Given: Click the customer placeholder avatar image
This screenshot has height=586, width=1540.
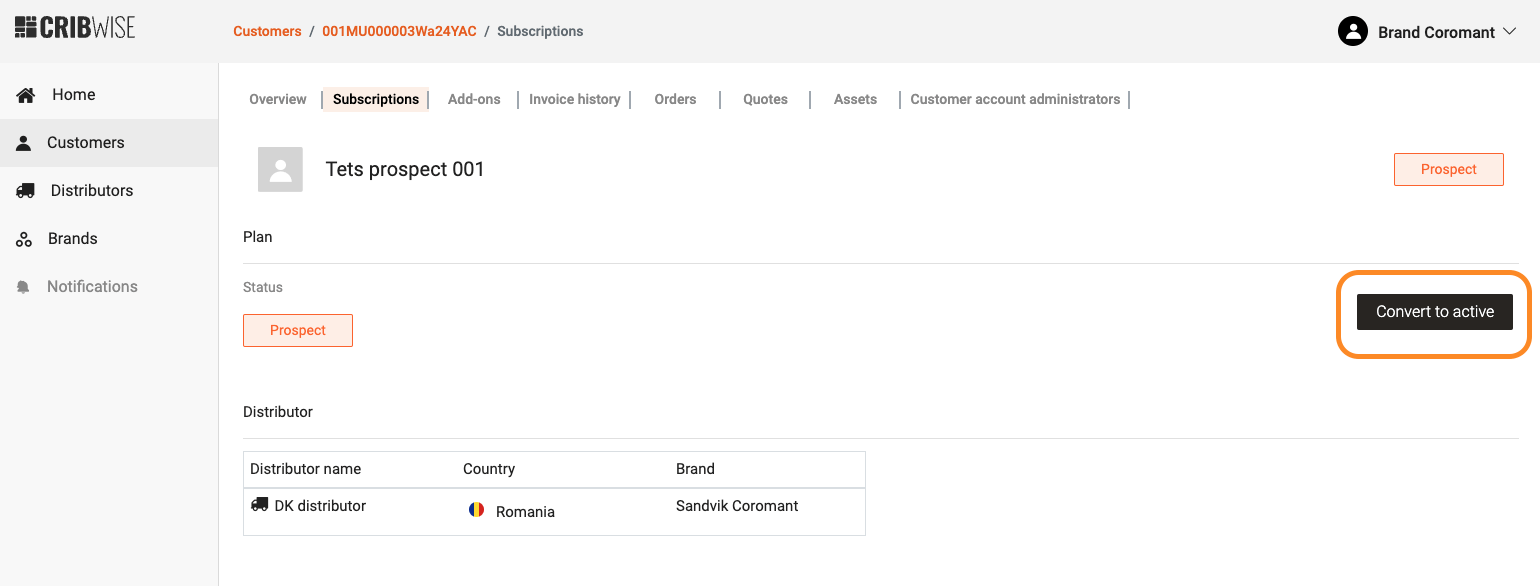Looking at the screenshot, I should click(x=280, y=169).
